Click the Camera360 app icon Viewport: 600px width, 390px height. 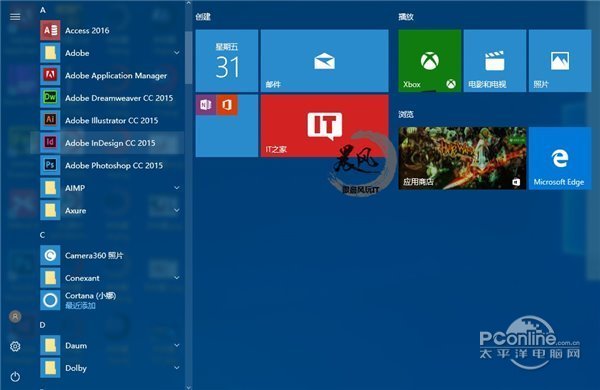click(x=50, y=255)
